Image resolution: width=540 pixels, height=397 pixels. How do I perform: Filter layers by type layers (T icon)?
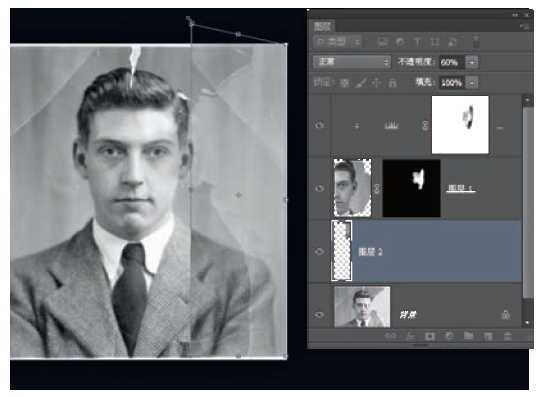tap(418, 42)
